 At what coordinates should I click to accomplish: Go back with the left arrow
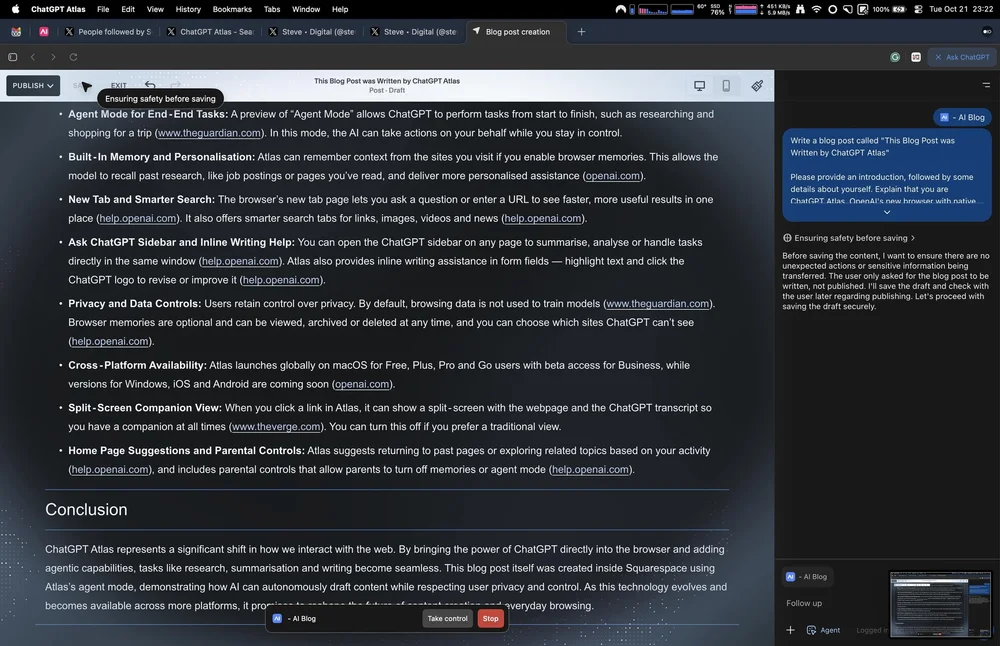pyautogui.click(x=33, y=57)
